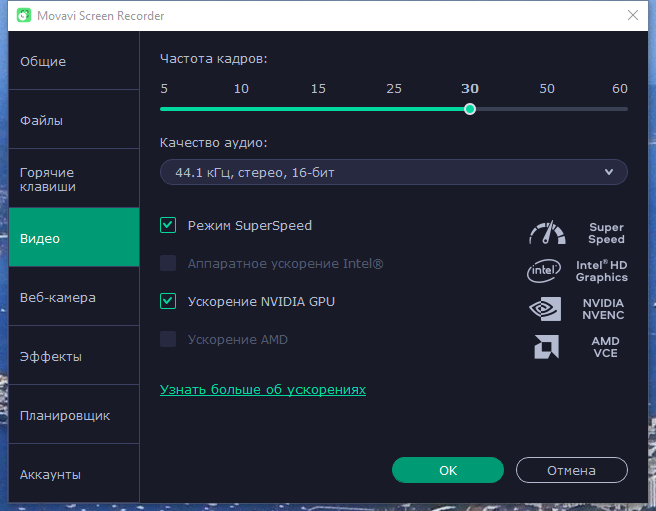Image resolution: width=656 pixels, height=511 pixels.
Task: Click the NVIDIA eye logo icon
Action: tap(545, 309)
